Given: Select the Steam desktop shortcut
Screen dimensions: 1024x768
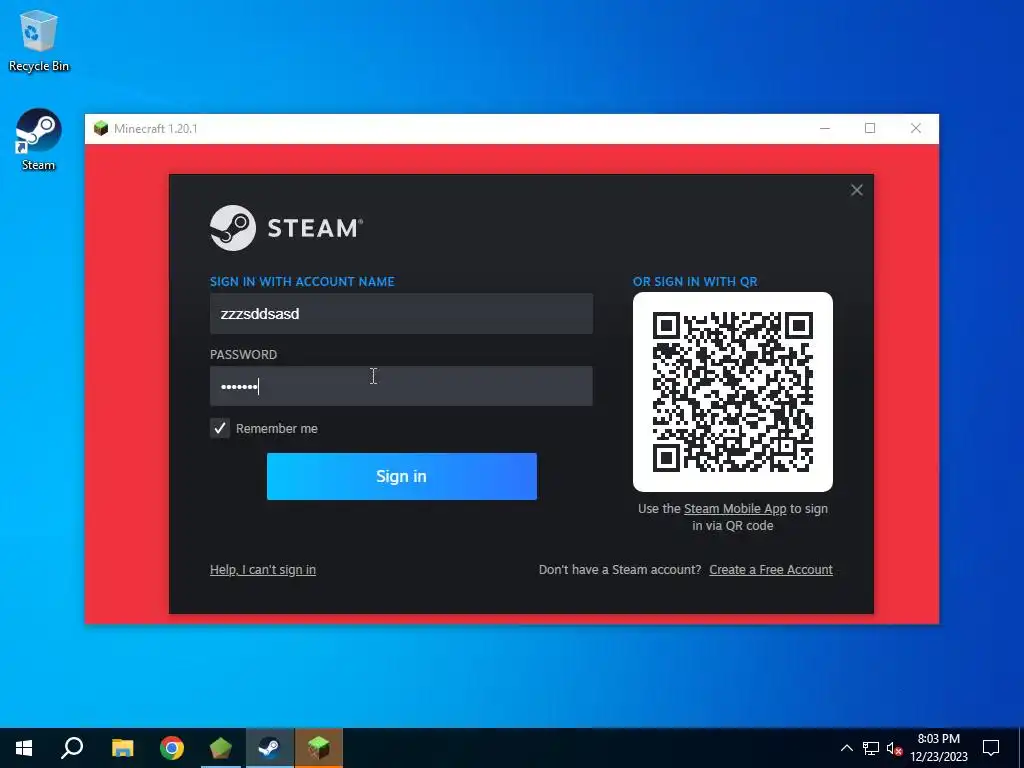Looking at the screenshot, I should (x=39, y=140).
